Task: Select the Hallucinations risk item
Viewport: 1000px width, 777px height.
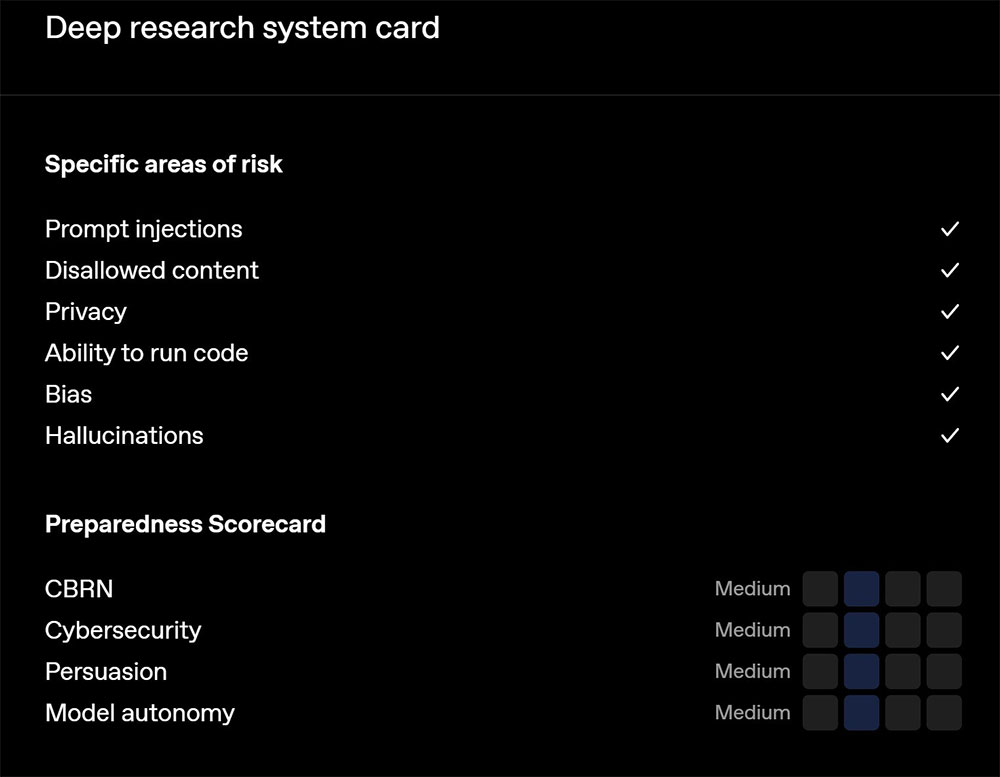Action: pyautogui.click(x=124, y=436)
